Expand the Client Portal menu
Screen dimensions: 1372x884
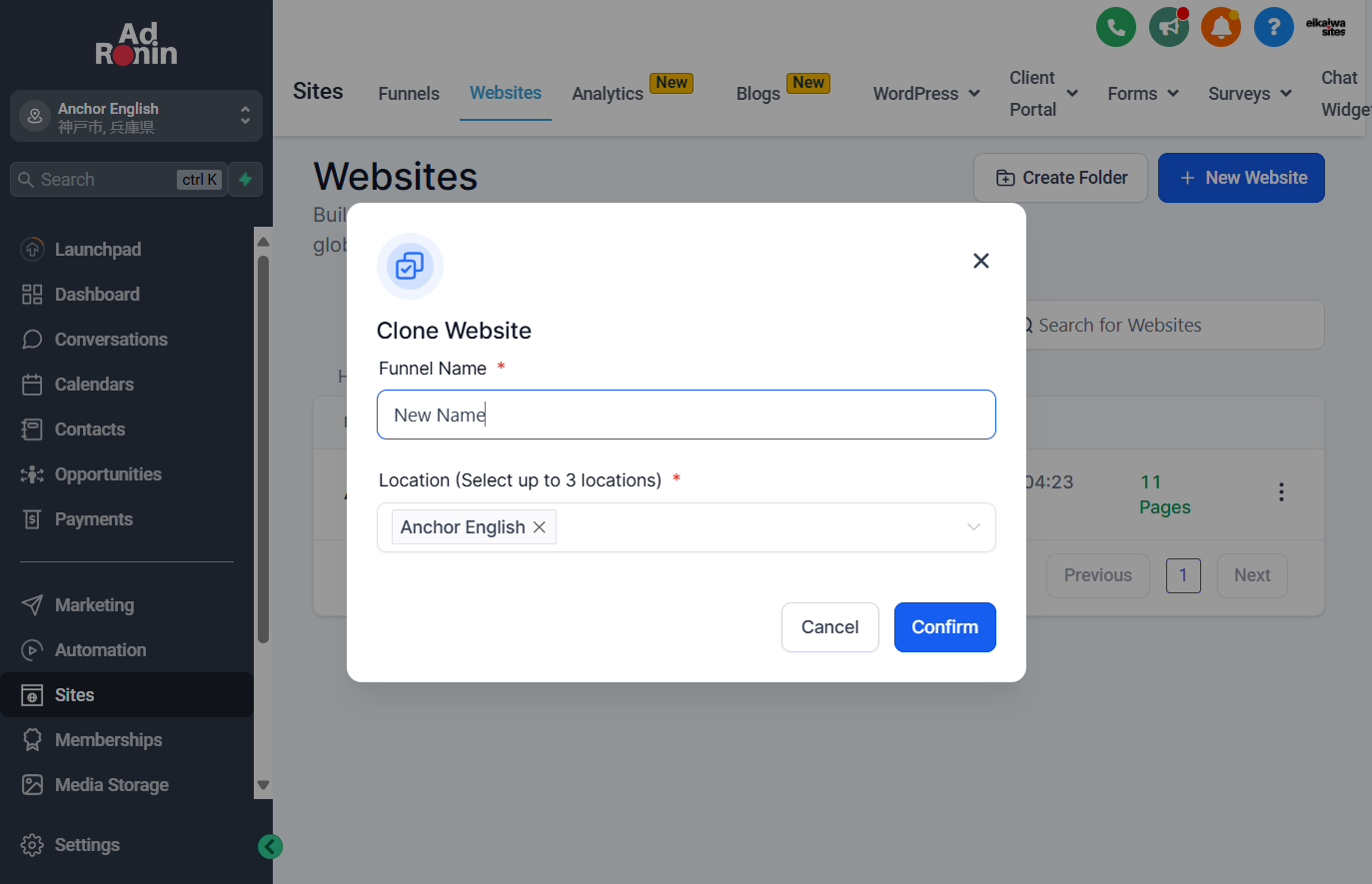tap(1043, 94)
